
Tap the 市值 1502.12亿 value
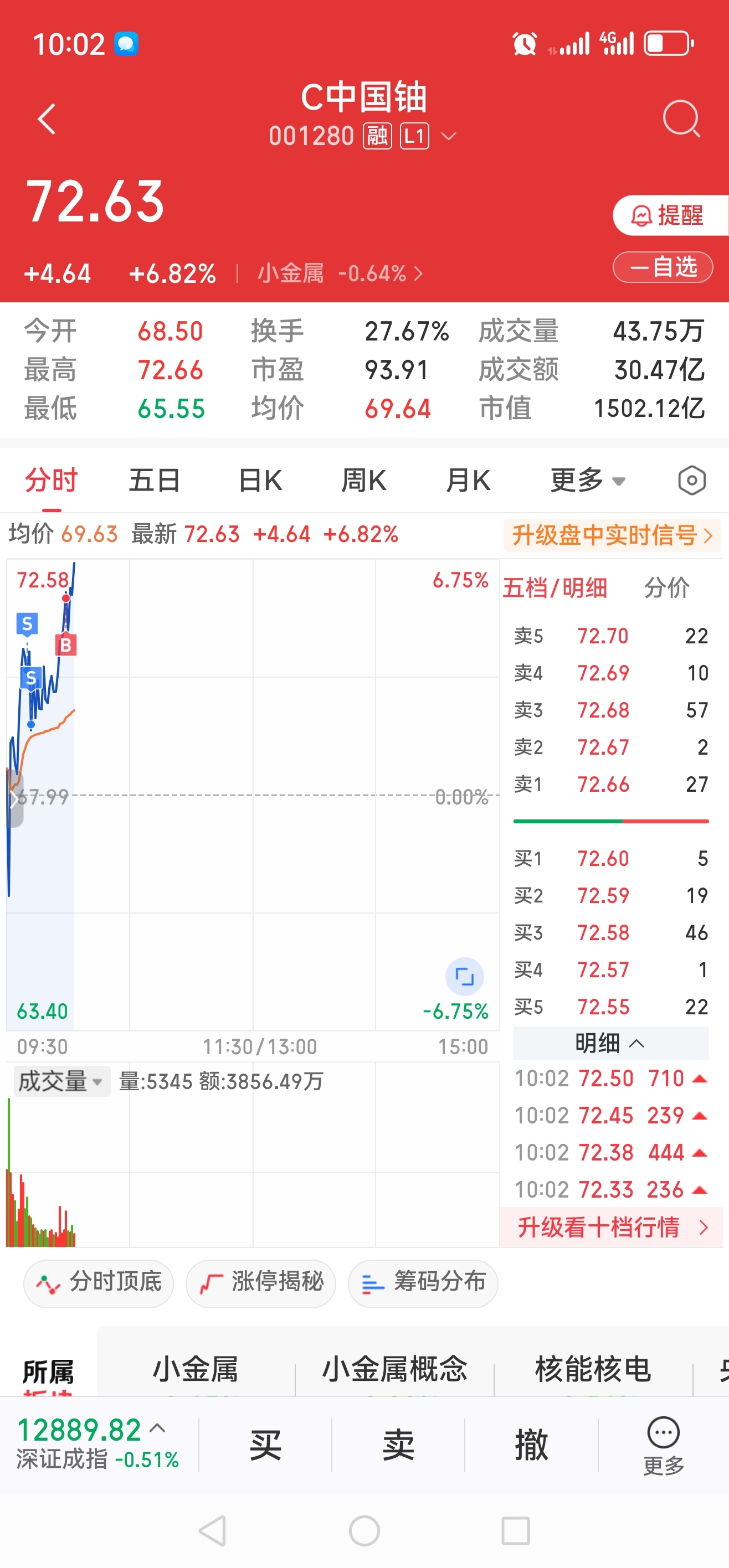click(649, 409)
